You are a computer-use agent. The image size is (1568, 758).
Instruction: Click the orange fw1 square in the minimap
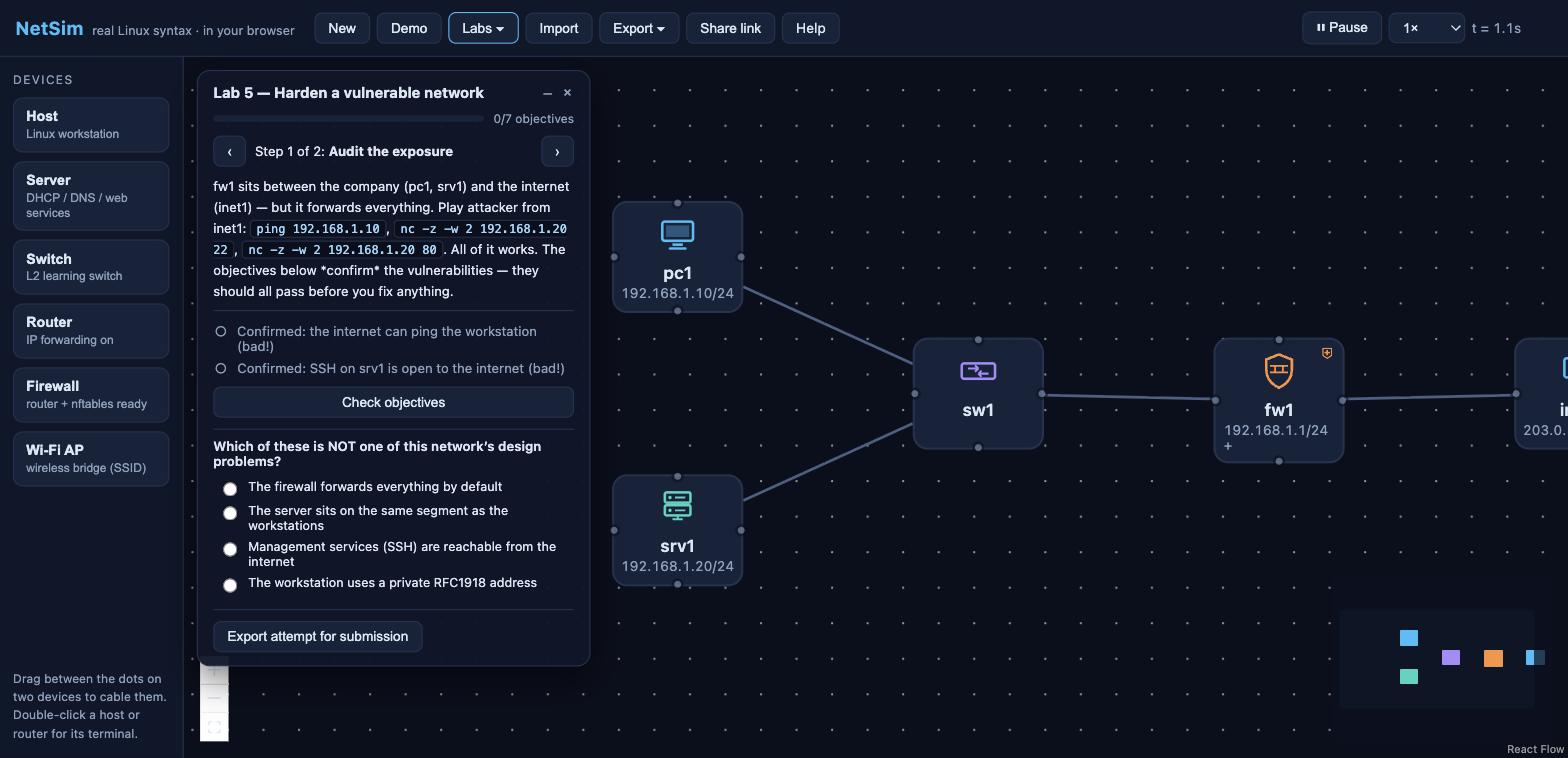(1493, 658)
